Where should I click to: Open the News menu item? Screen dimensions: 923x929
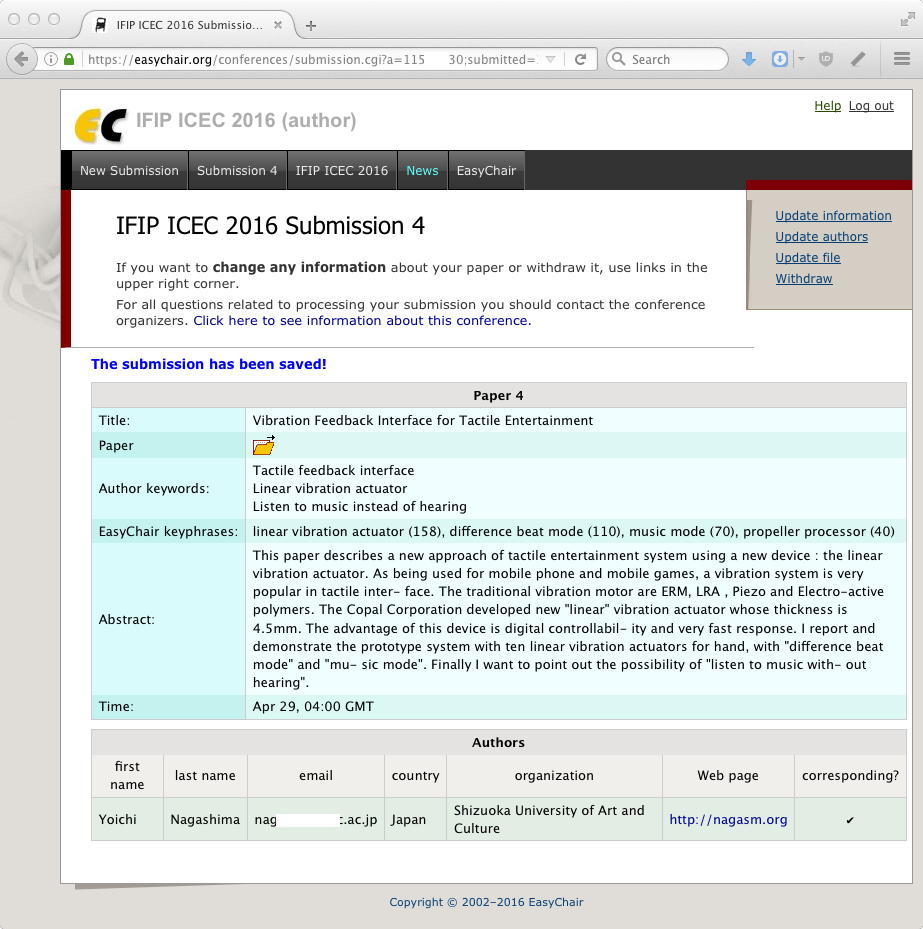(x=422, y=171)
